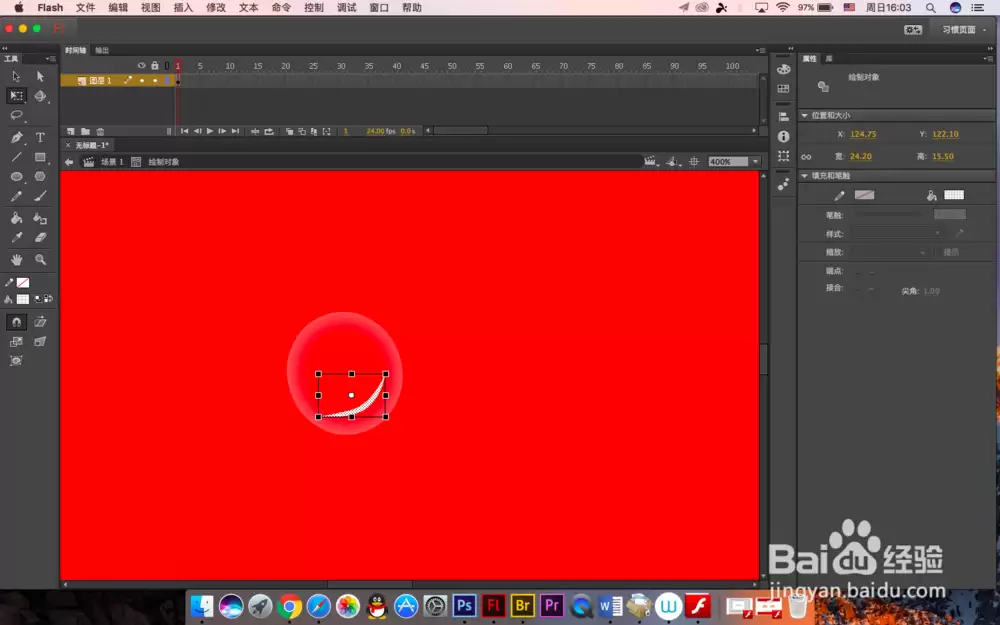Switch to the 输出 tab

pos(102,50)
